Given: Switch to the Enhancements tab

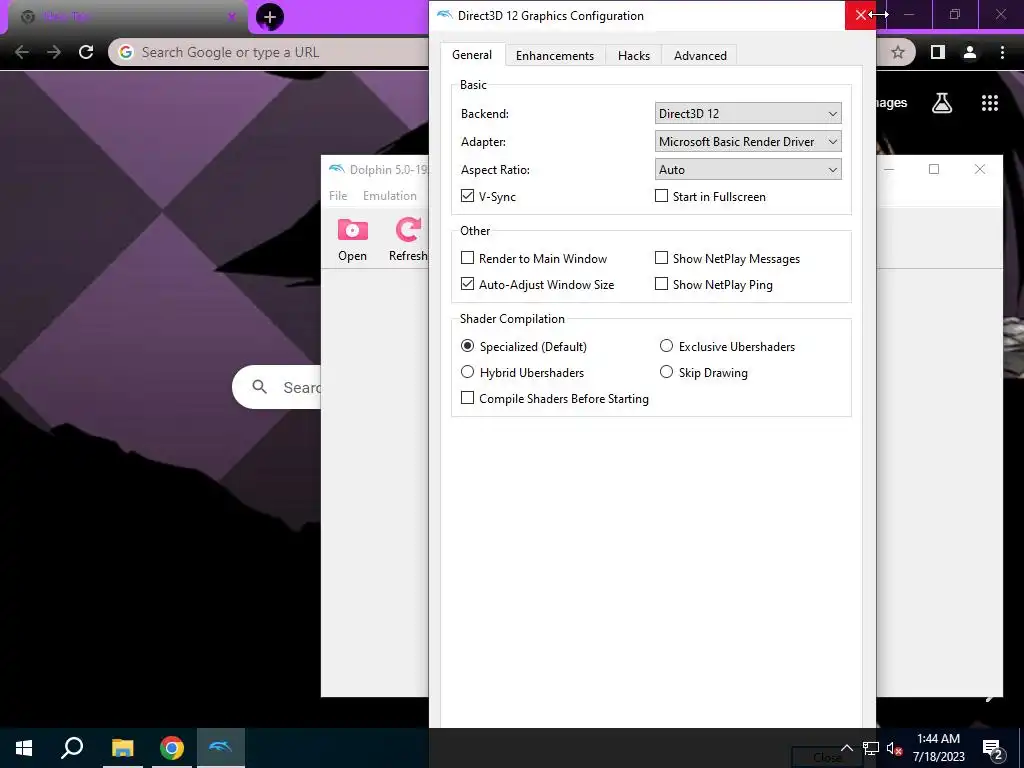Looking at the screenshot, I should point(554,56).
